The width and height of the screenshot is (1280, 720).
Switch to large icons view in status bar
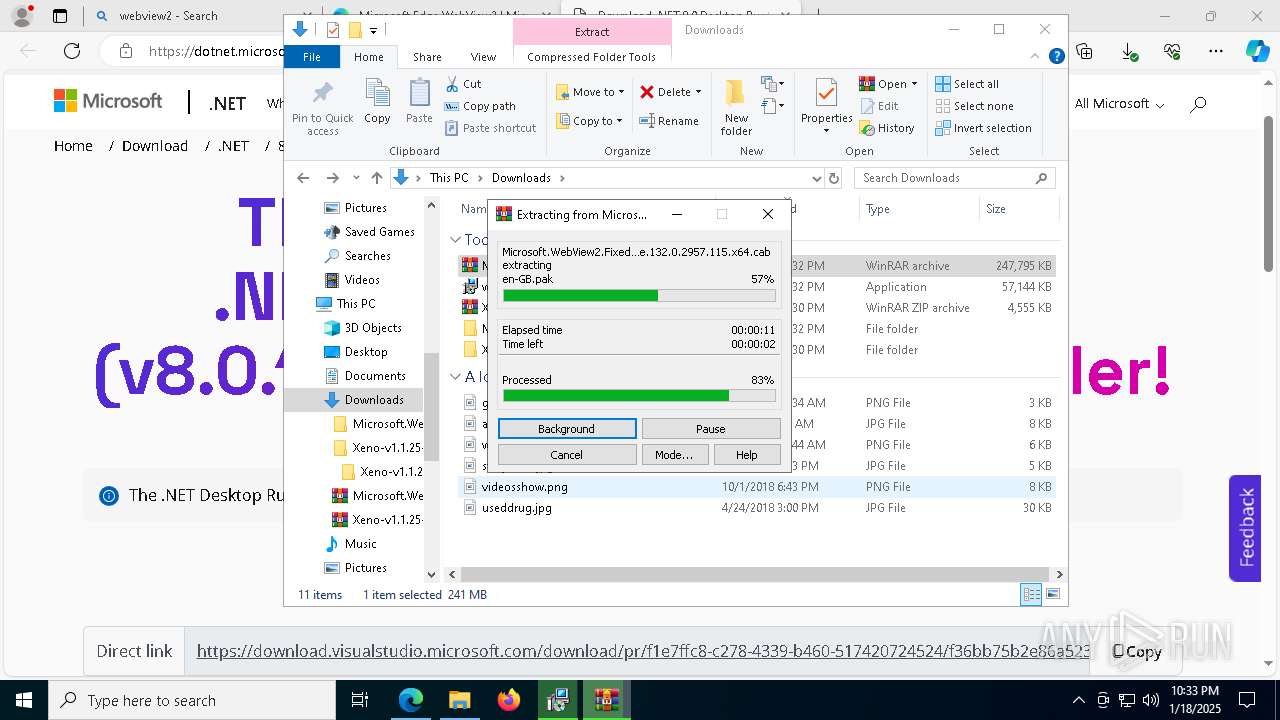[x=1052, y=594]
